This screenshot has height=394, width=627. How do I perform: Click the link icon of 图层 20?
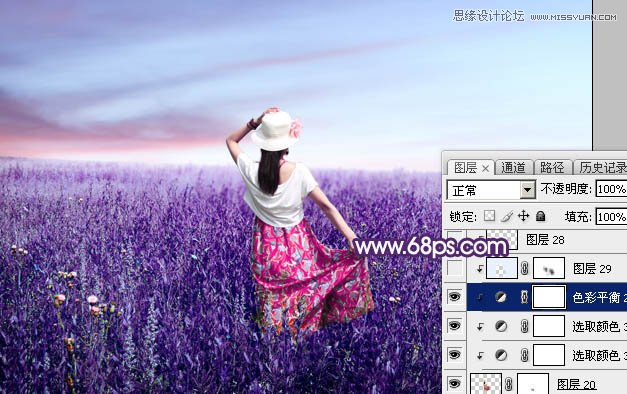click(x=509, y=384)
